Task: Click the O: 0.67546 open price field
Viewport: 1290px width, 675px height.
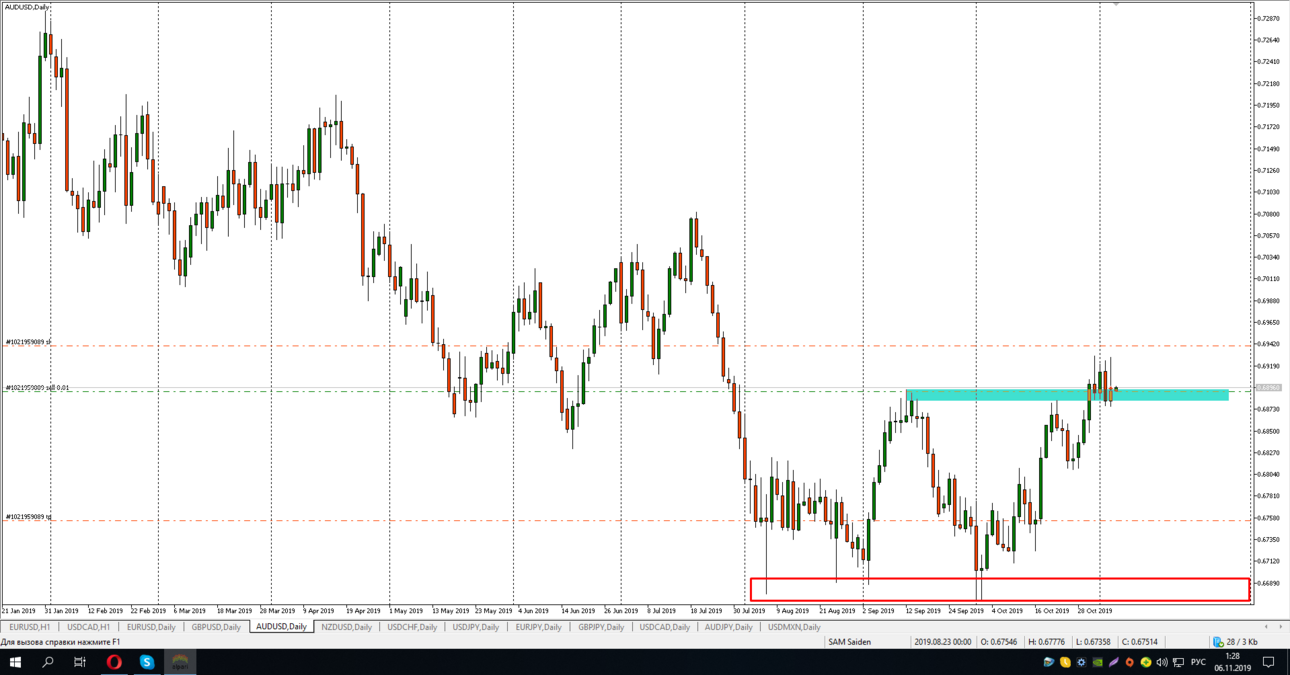Action: [1001, 642]
